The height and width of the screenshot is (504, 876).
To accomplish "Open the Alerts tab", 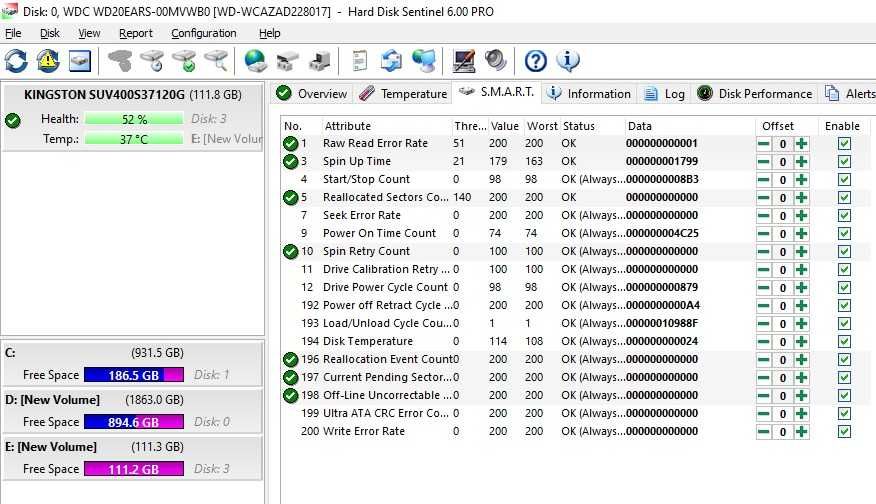I will click(x=850, y=93).
